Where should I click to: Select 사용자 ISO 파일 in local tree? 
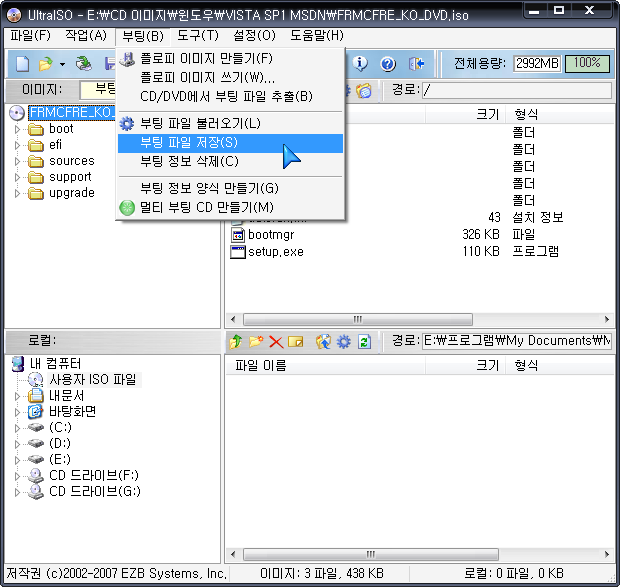point(93,380)
